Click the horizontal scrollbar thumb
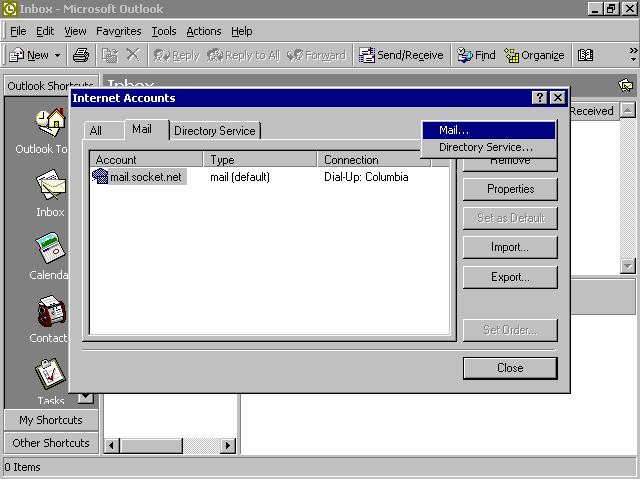The width and height of the screenshot is (640, 480). coord(151,445)
